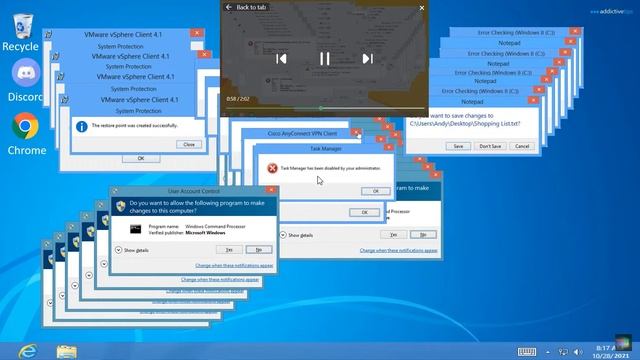
Task: Click the blue info icon in System Protection
Action: (82, 127)
